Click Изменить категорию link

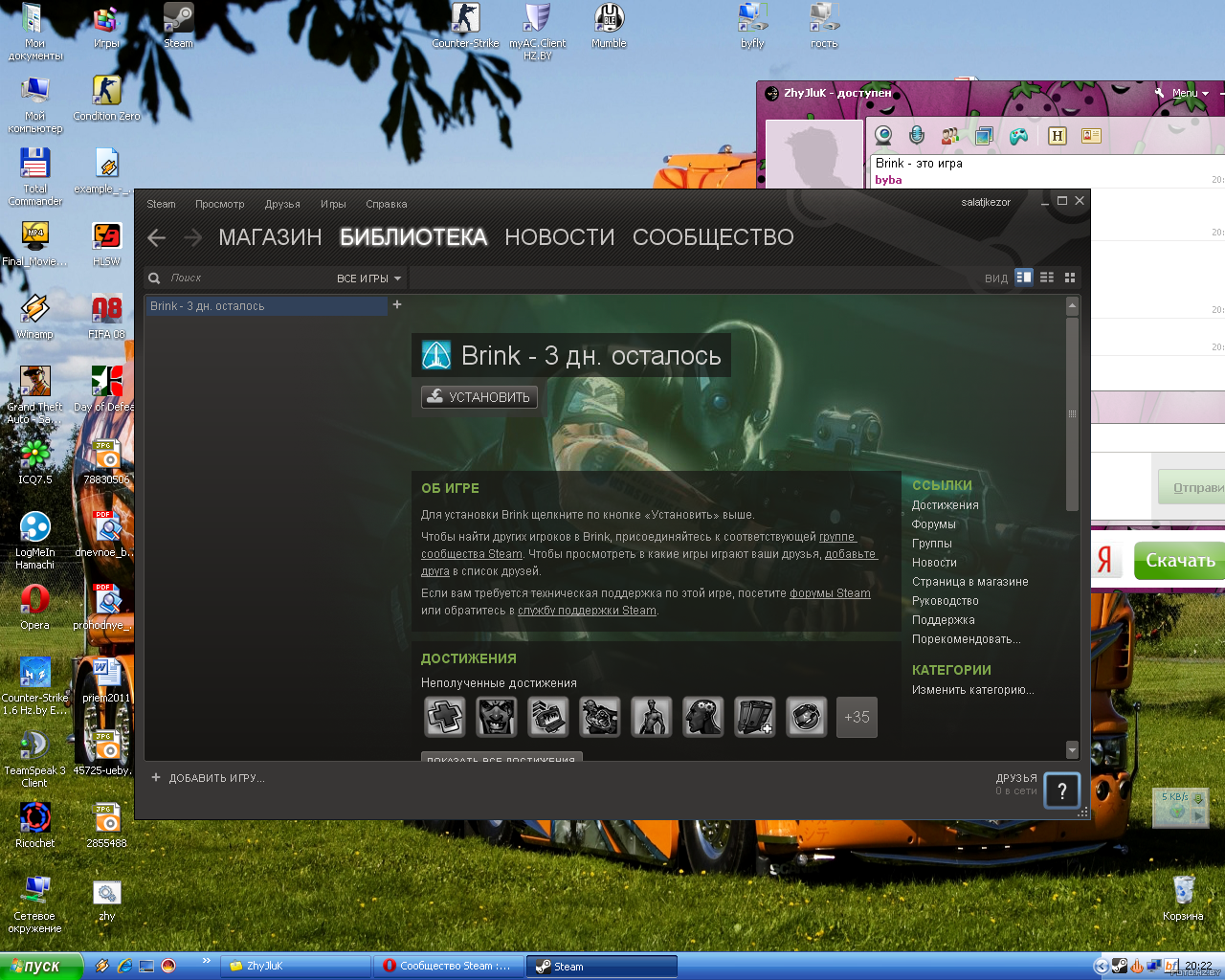tap(973, 690)
